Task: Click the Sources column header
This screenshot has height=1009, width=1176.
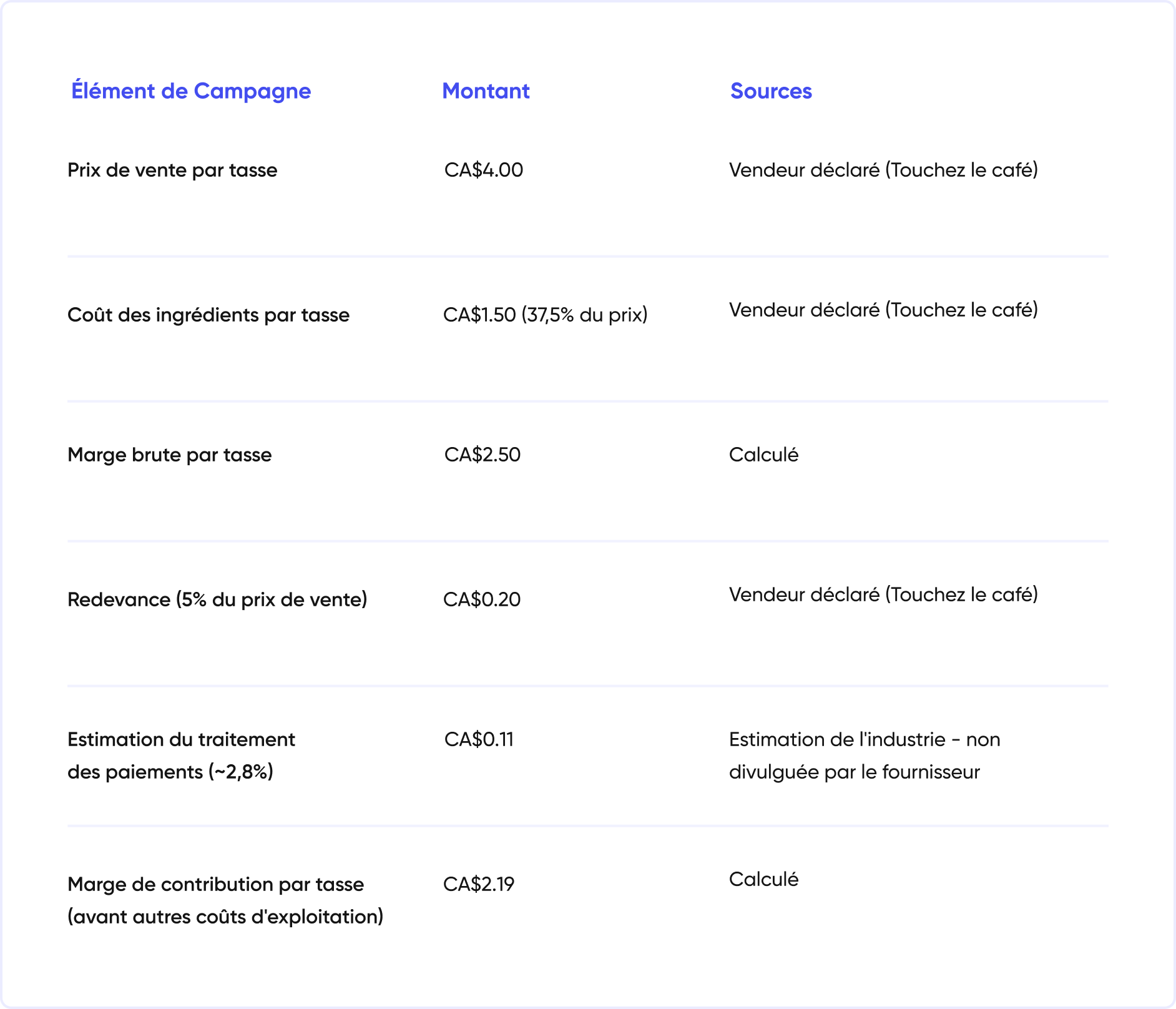Action: pyautogui.click(x=771, y=91)
